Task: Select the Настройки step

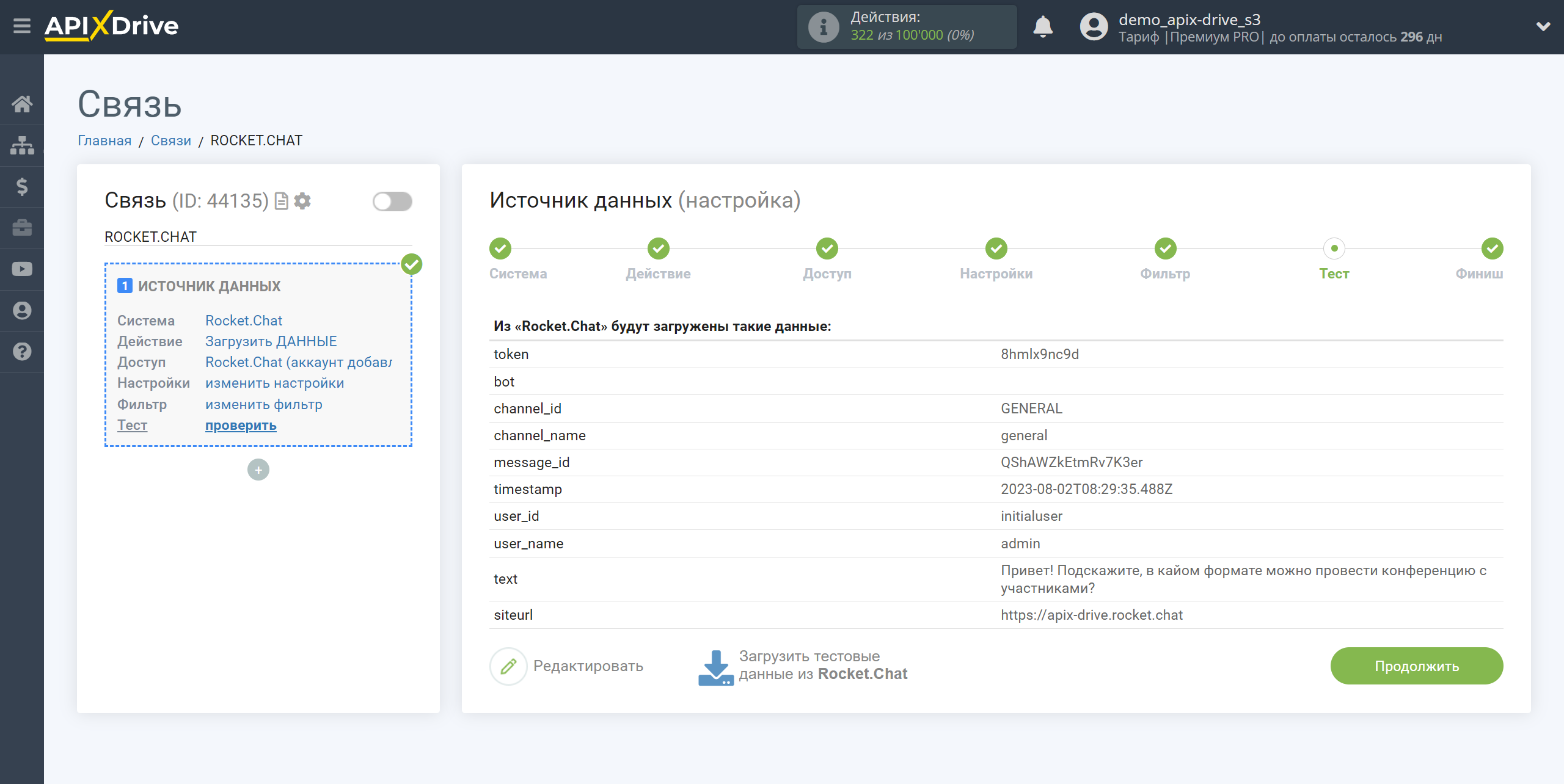Action: (x=996, y=249)
